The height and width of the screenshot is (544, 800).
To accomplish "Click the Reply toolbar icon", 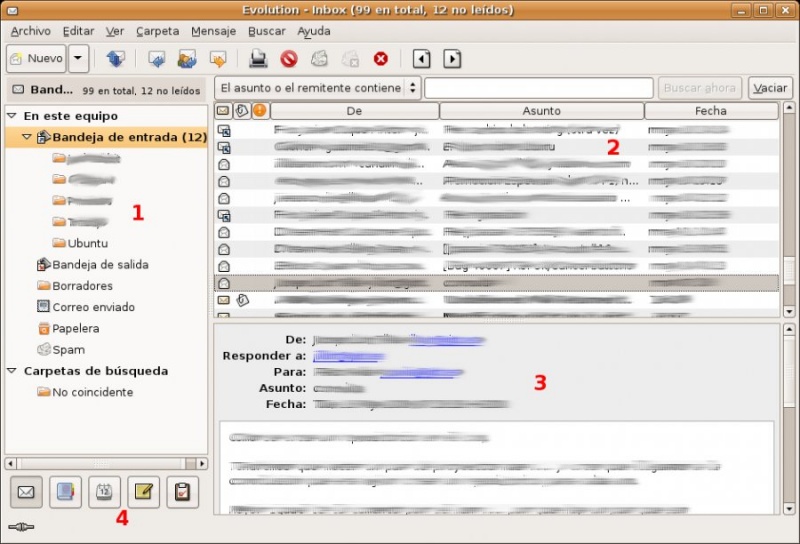I will (x=156, y=59).
